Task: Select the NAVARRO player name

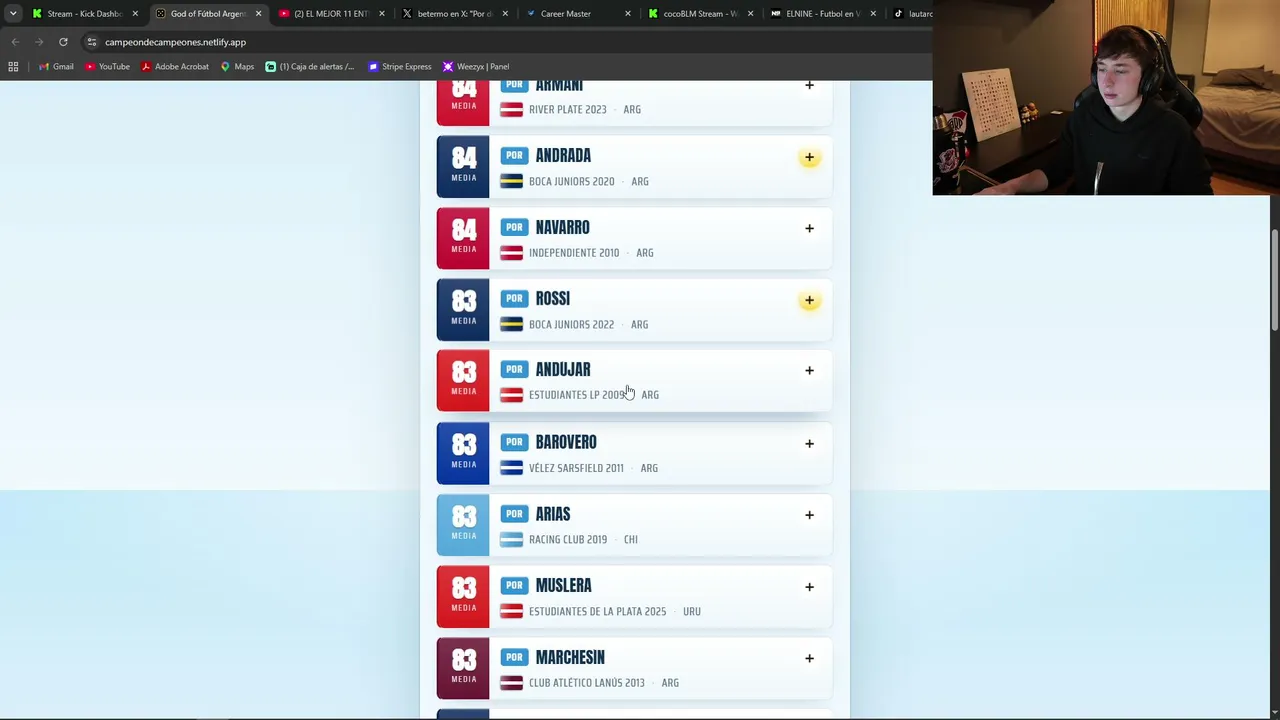Action: click(x=562, y=227)
